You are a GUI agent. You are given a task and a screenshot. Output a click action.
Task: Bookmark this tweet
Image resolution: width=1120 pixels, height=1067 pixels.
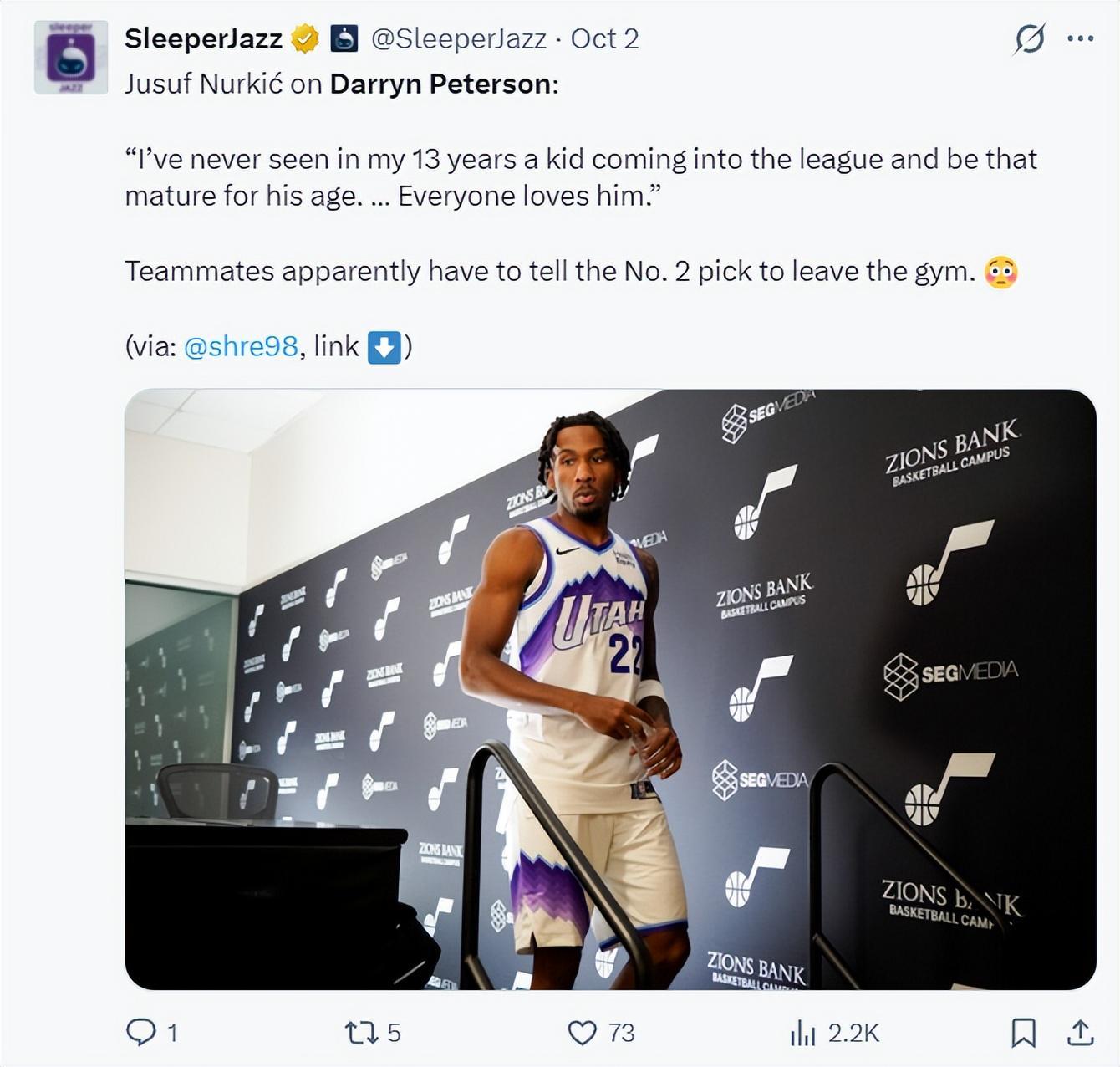pos(1023,1033)
